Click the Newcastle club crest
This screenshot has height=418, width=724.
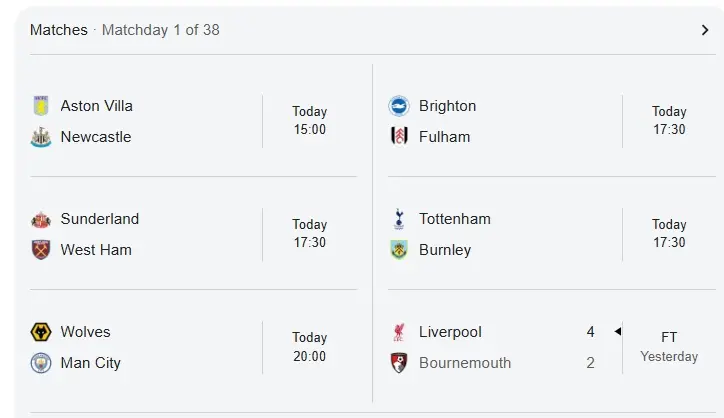click(x=41, y=137)
